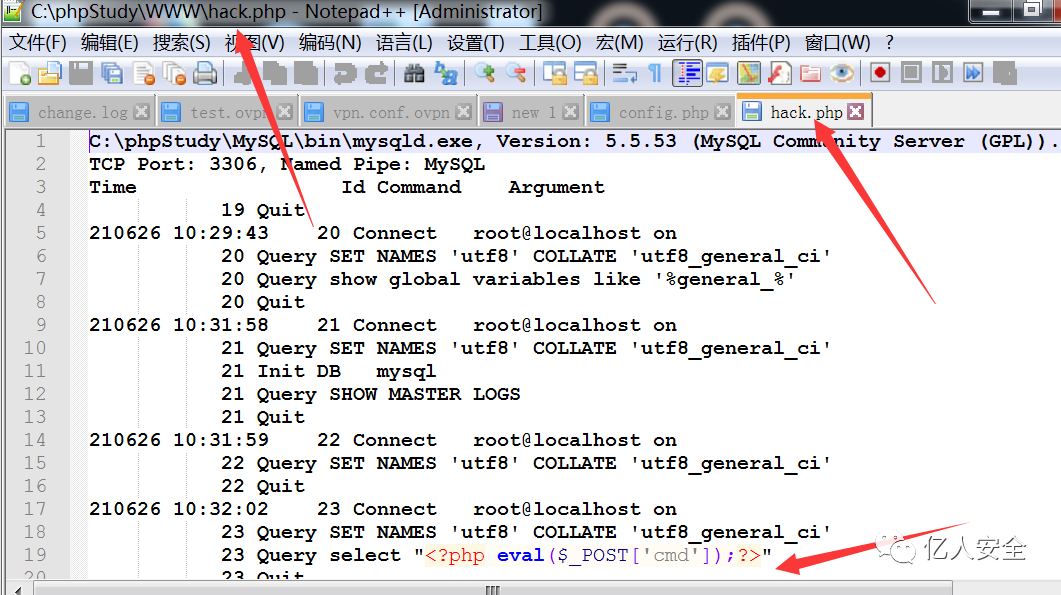Viewport: 1061px width, 595px height.
Task: Create a new file with New icon
Action: click(20, 73)
